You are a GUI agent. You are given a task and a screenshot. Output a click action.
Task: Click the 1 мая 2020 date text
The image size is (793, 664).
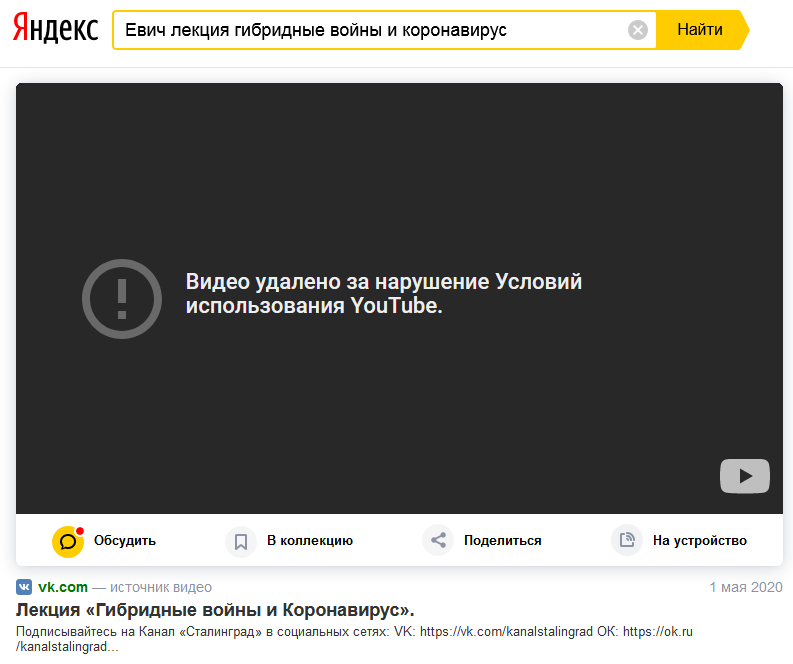coord(746,587)
